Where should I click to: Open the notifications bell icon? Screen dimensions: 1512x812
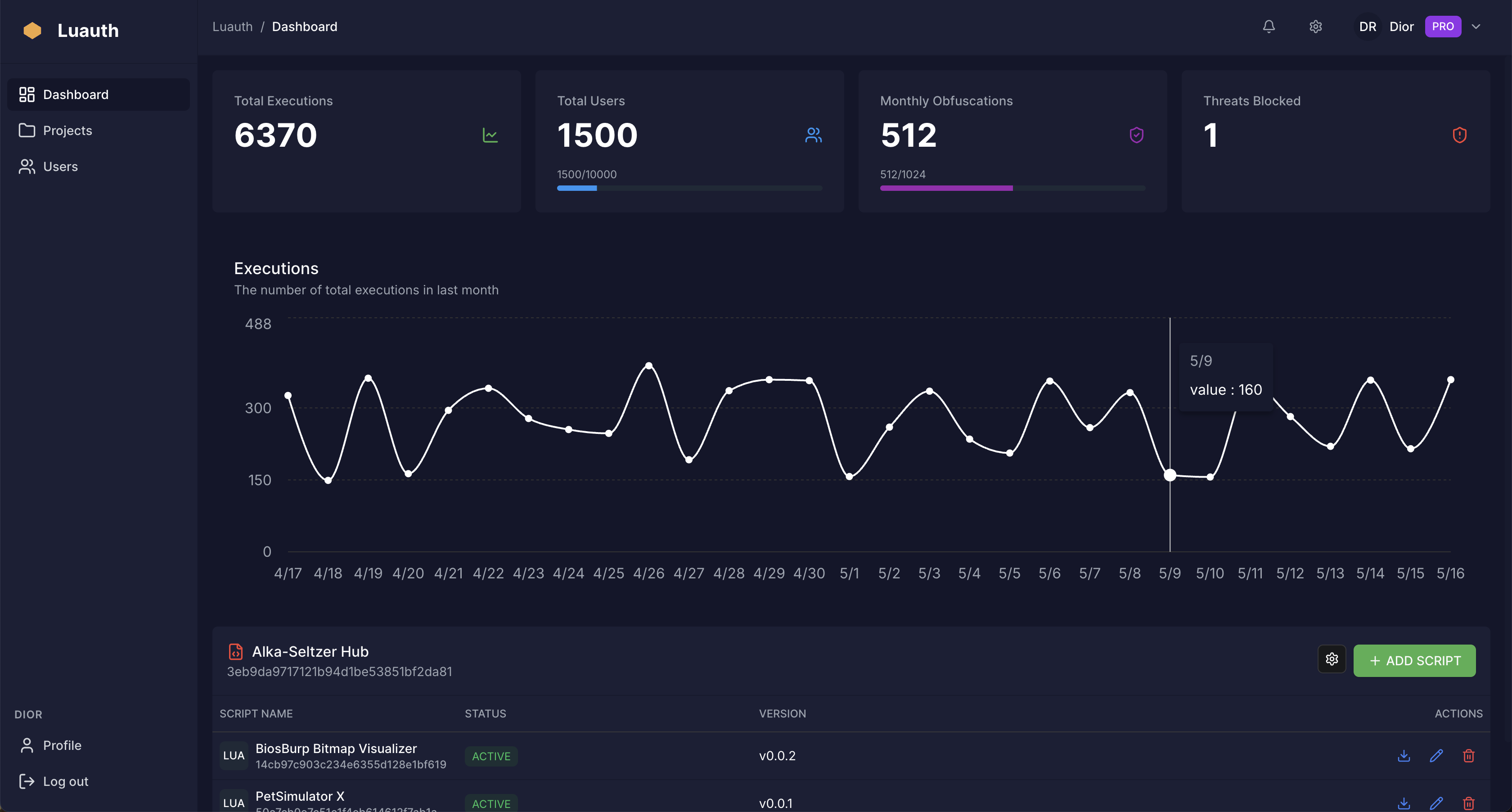[x=1269, y=27]
